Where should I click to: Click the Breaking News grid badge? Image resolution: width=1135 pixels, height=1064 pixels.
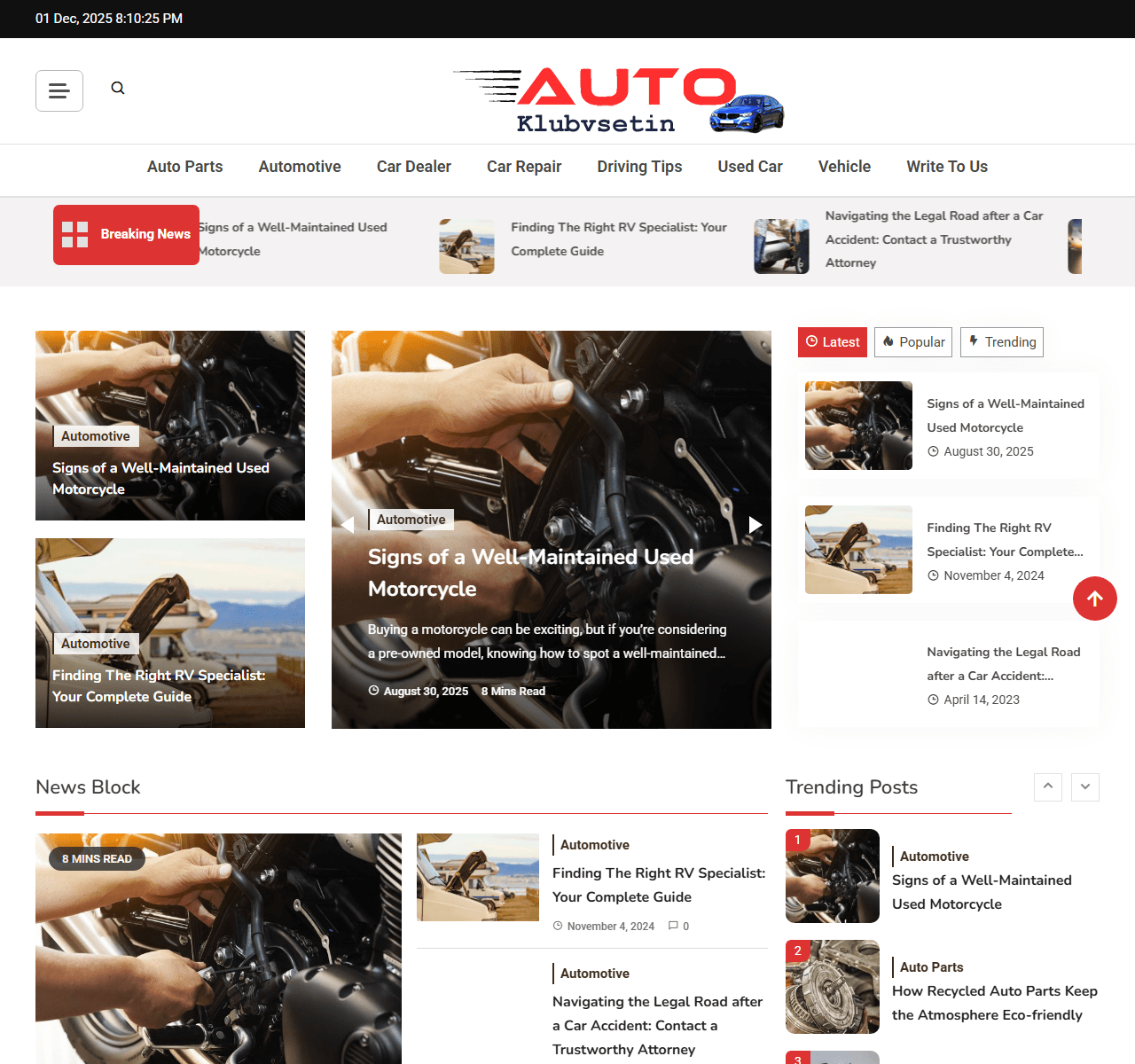tap(126, 234)
